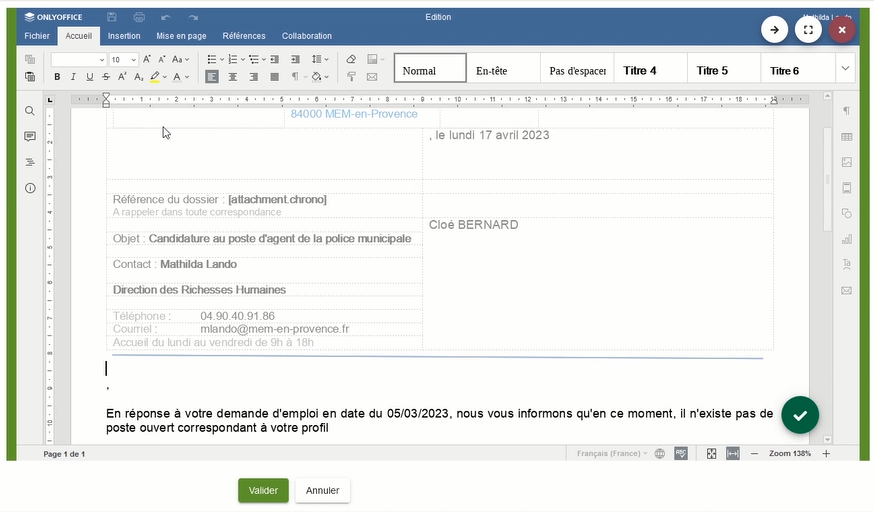Open the Français (France) language dropdown

(x=612, y=454)
